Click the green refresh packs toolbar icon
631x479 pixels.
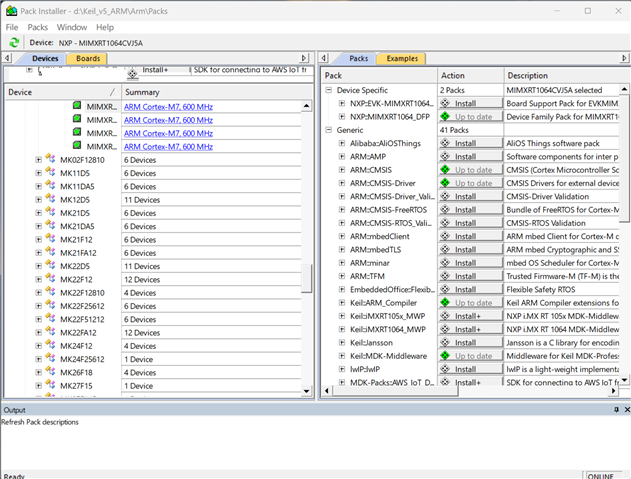click(x=14, y=43)
